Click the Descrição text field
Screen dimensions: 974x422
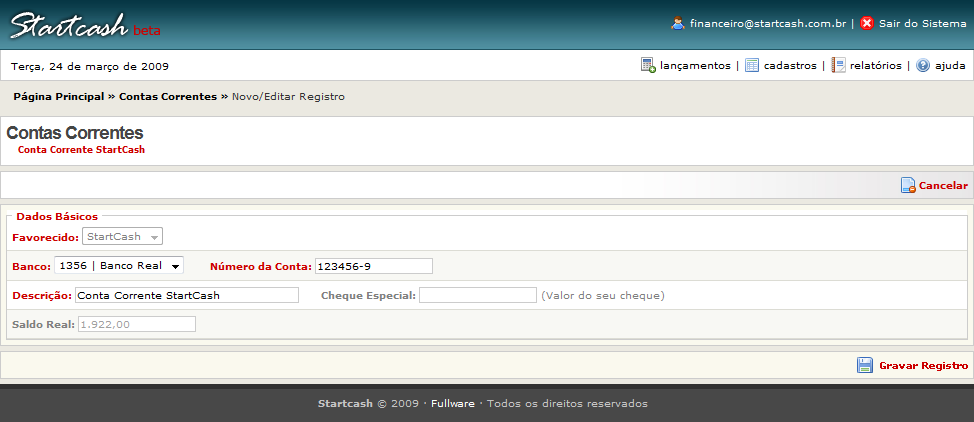186,295
